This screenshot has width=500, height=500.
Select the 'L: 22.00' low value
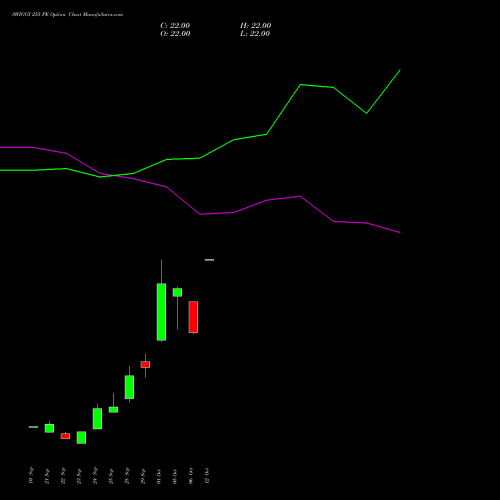[x=255, y=34]
